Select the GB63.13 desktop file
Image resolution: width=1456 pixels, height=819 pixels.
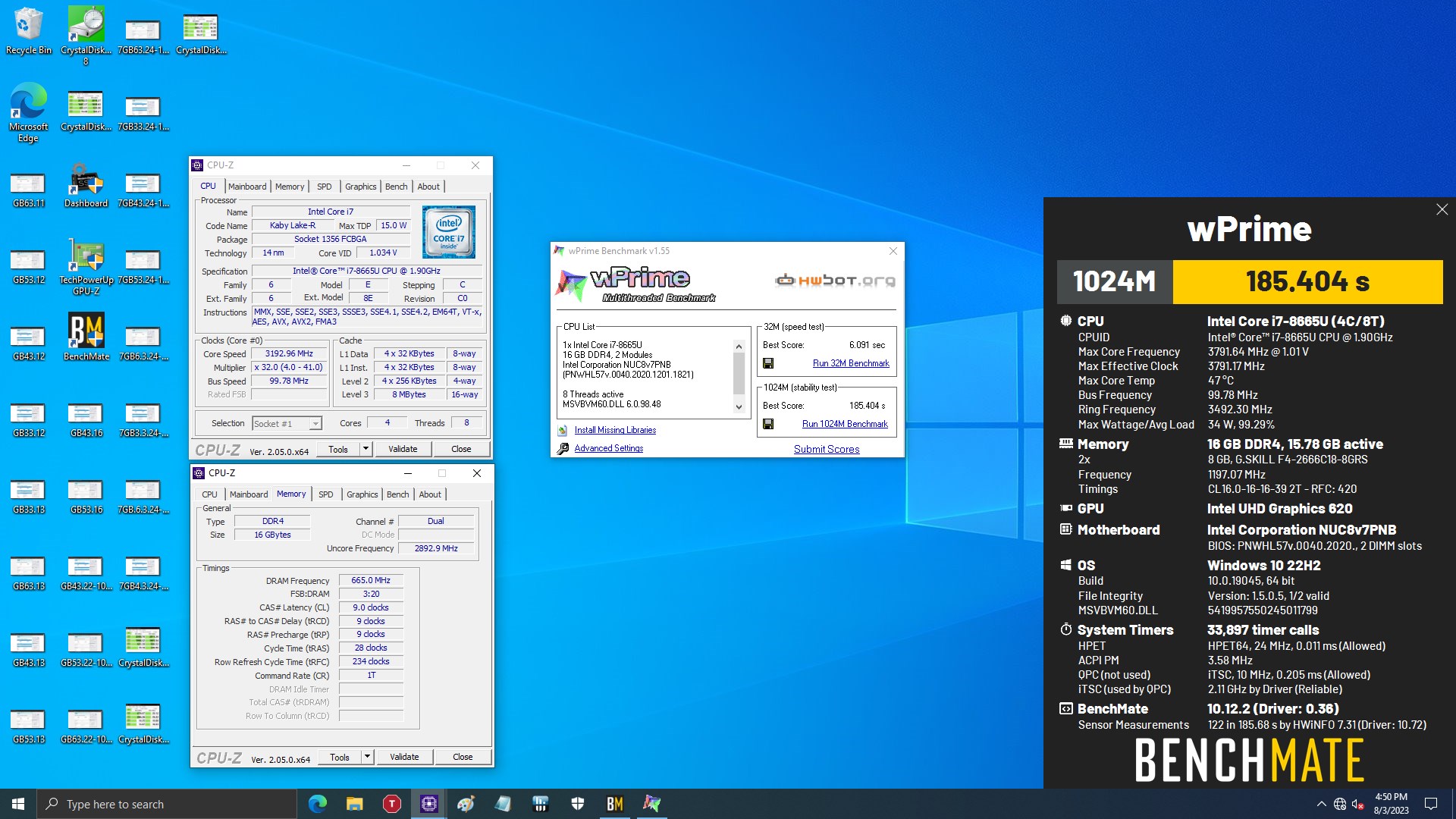coord(28,573)
